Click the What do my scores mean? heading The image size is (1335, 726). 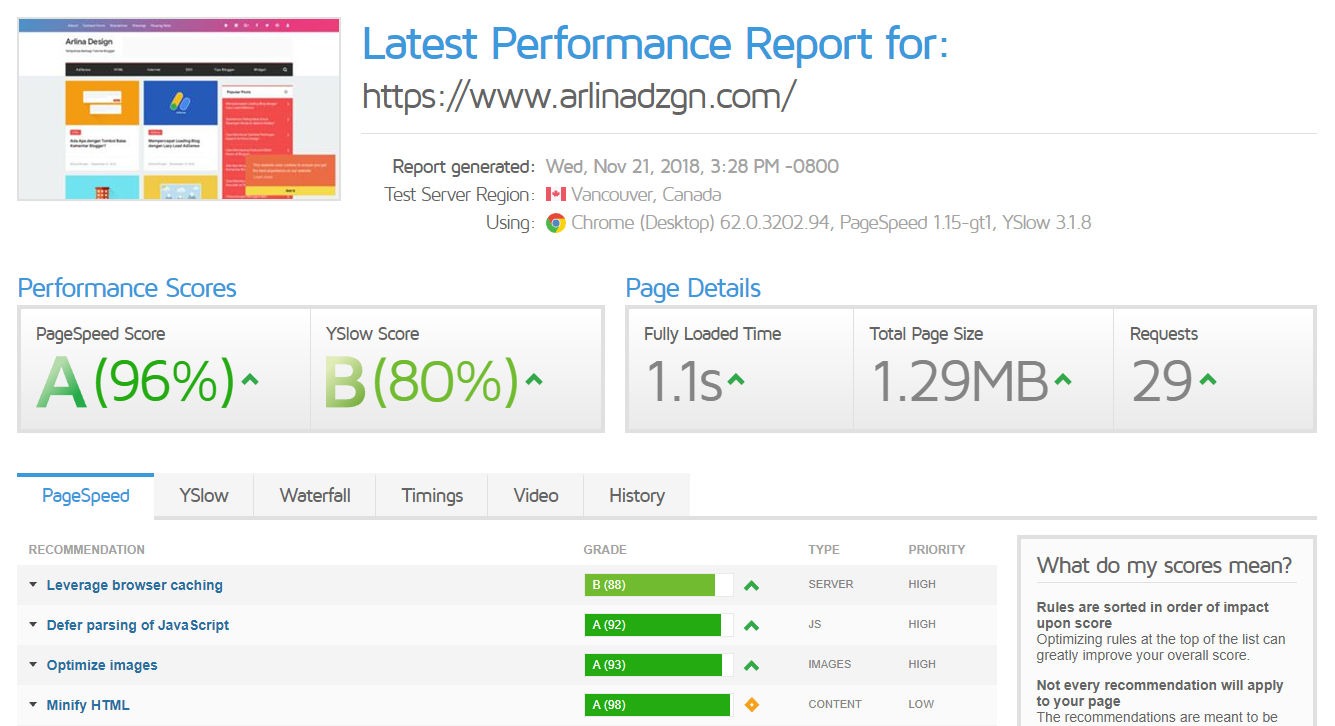pos(1164,566)
